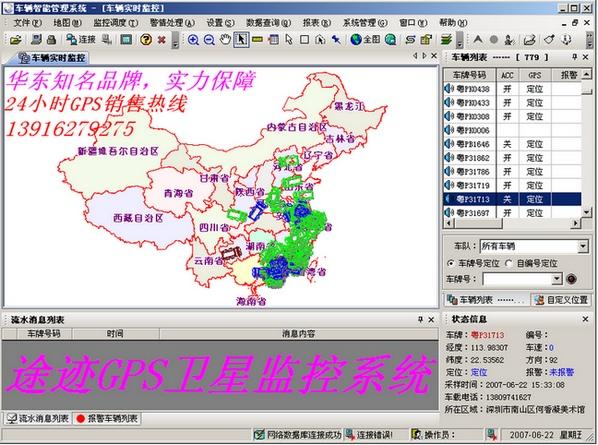Open the 报表 menu
Viewport: 598px width, 445px height.
(x=317, y=23)
